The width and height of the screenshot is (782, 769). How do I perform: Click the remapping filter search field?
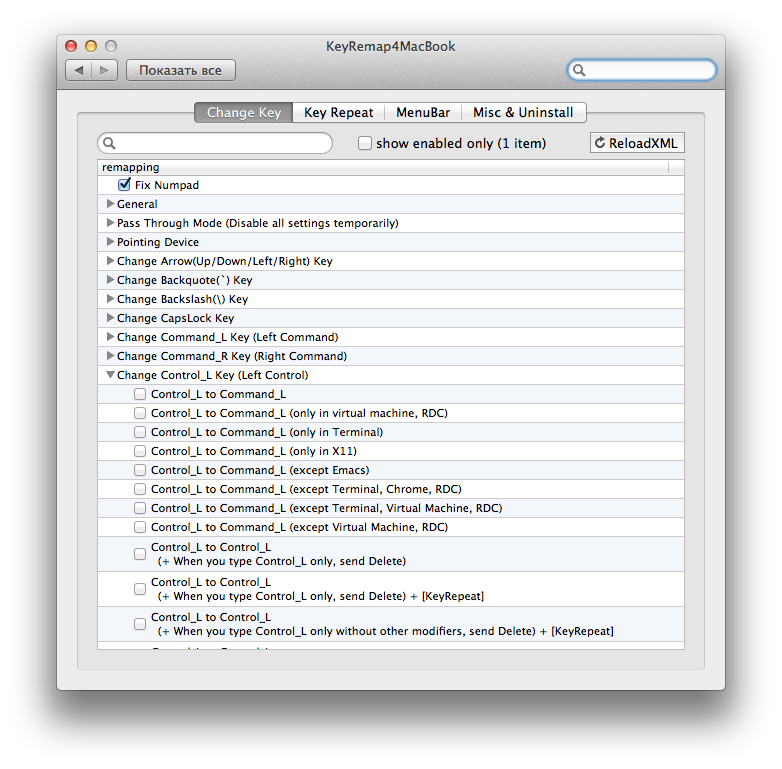click(x=215, y=144)
